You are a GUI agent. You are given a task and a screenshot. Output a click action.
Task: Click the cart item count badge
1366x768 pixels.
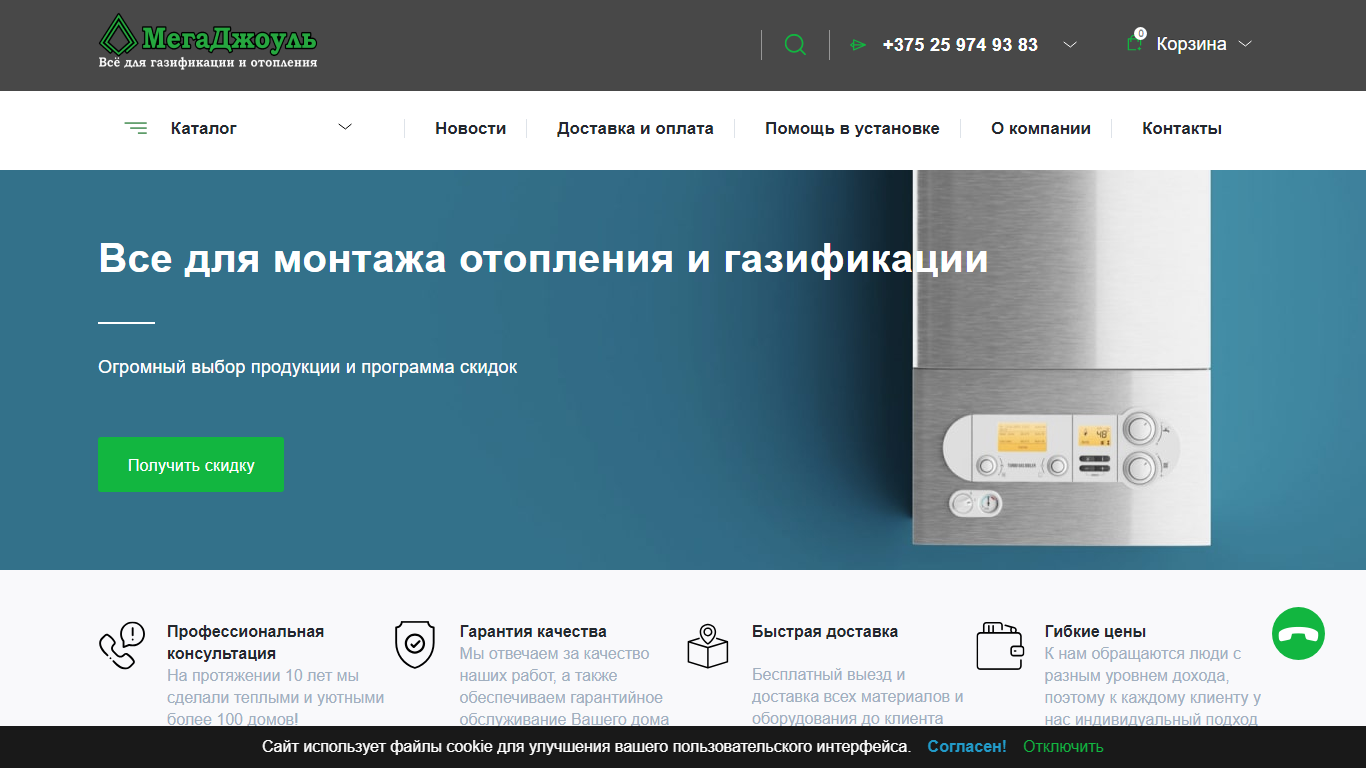(1140, 34)
